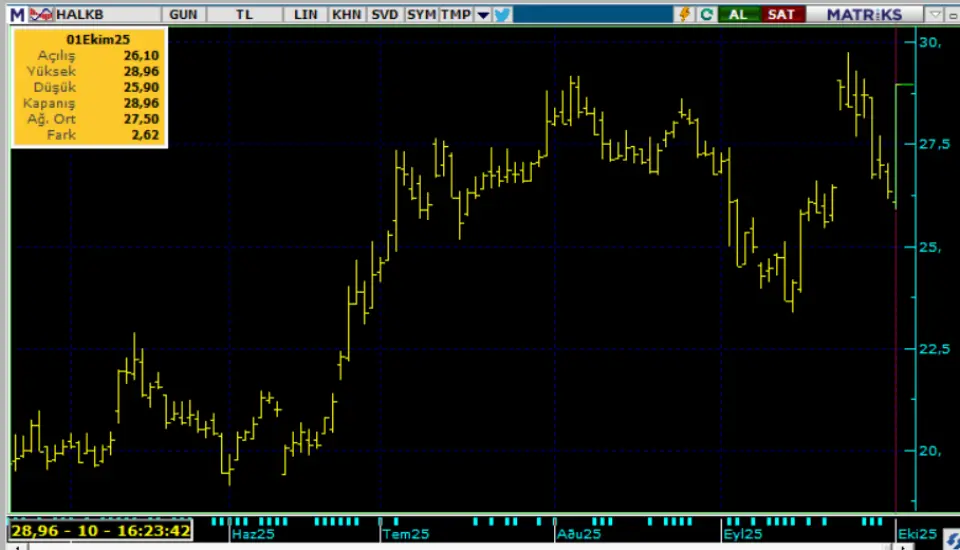
Task: Open the window options triangle menu
Action: 934,14
